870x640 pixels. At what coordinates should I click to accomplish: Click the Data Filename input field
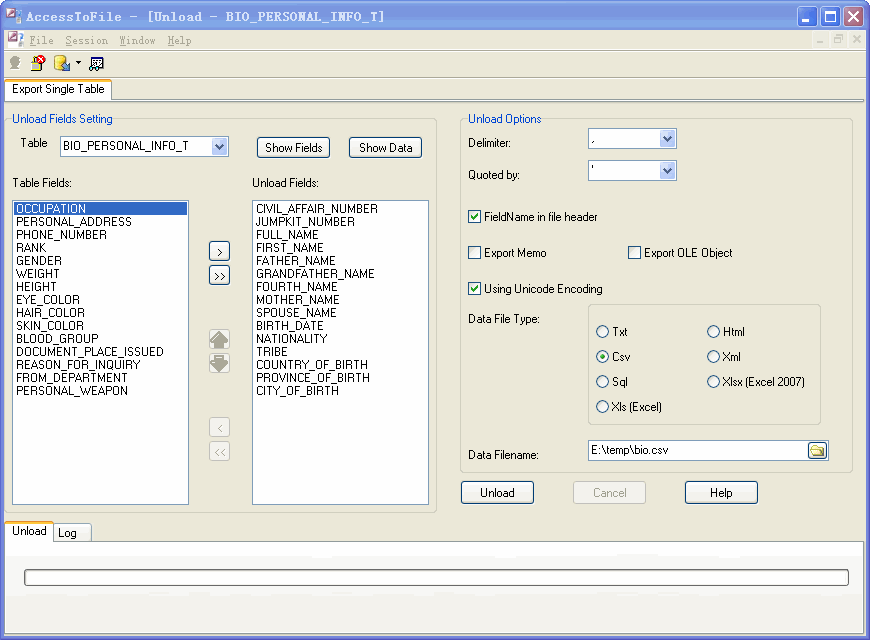coord(698,450)
